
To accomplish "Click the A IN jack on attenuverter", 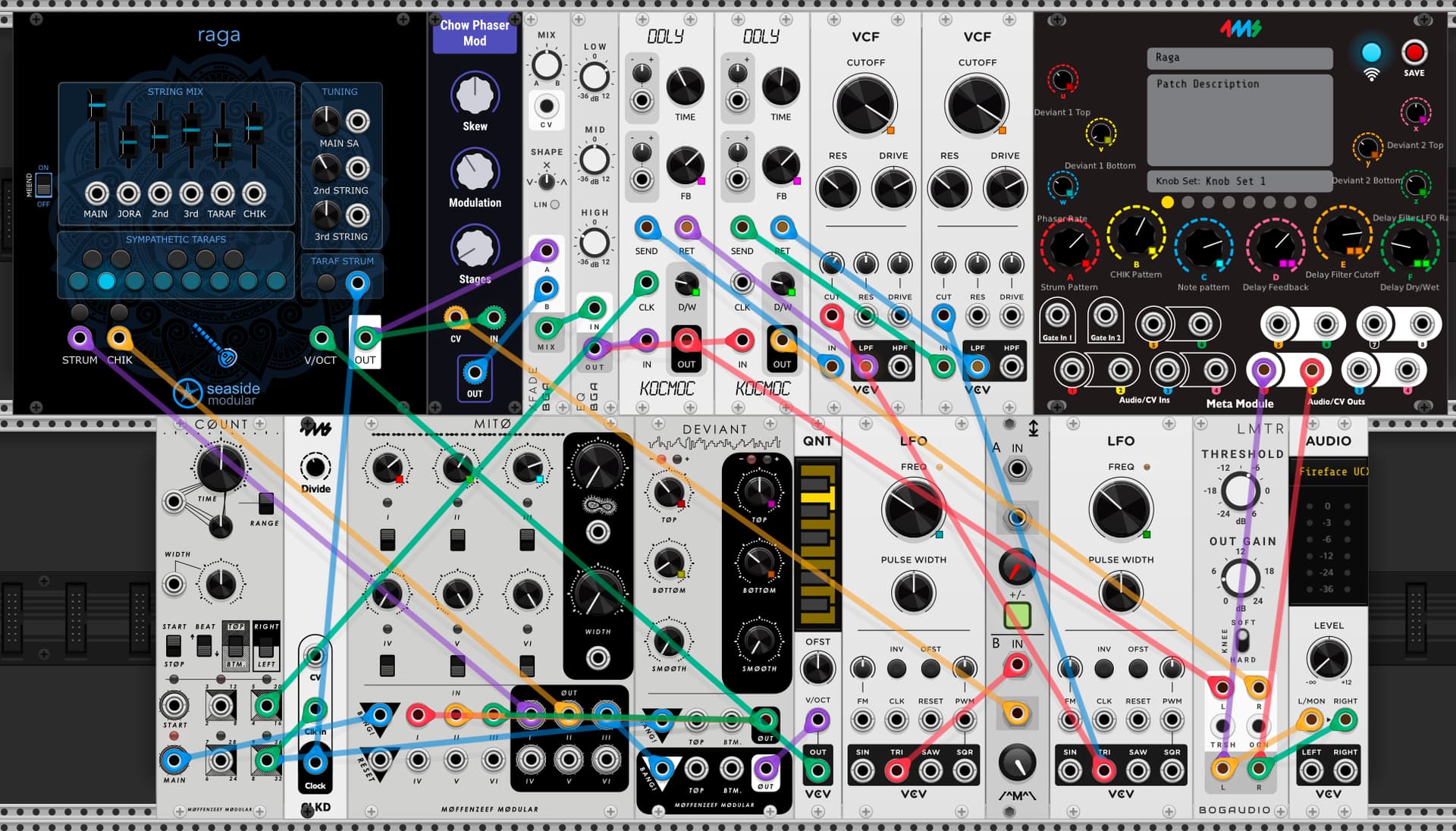I will pos(1017,469).
